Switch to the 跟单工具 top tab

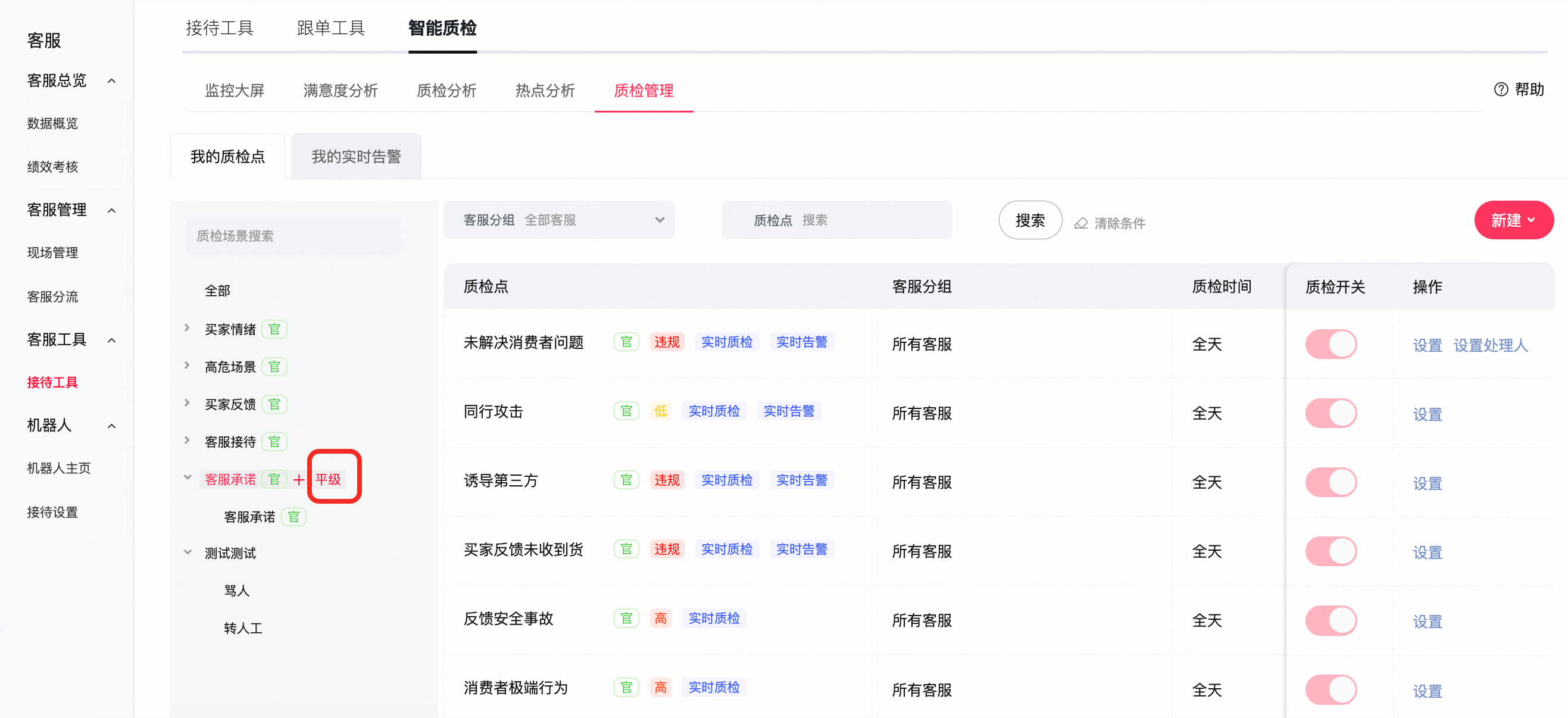[x=330, y=28]
